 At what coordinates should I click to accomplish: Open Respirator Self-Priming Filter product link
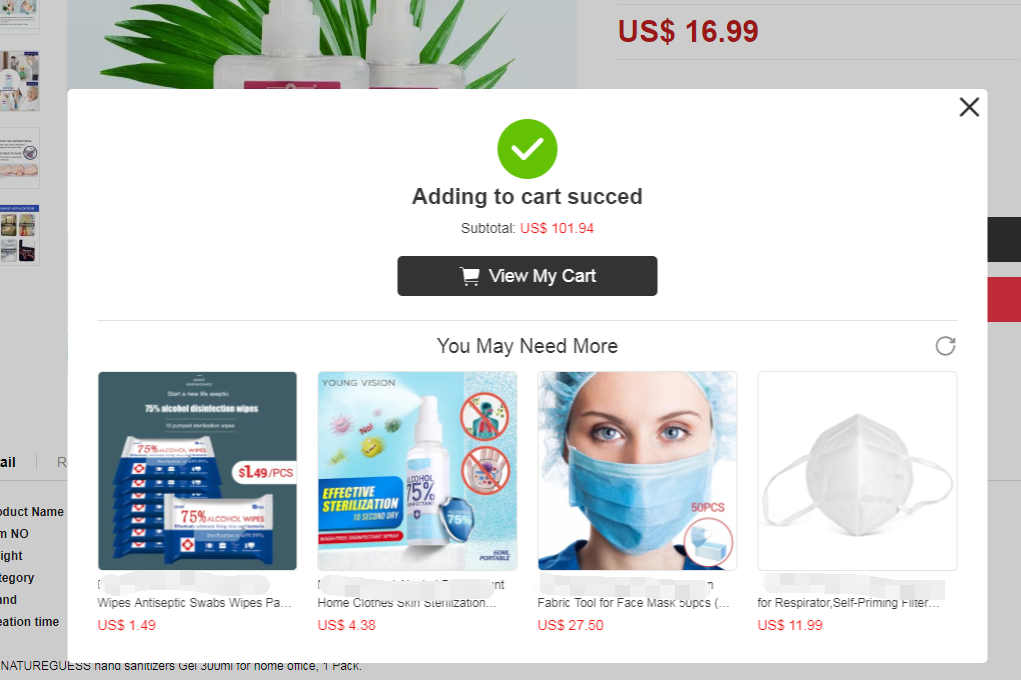[848, 602]
